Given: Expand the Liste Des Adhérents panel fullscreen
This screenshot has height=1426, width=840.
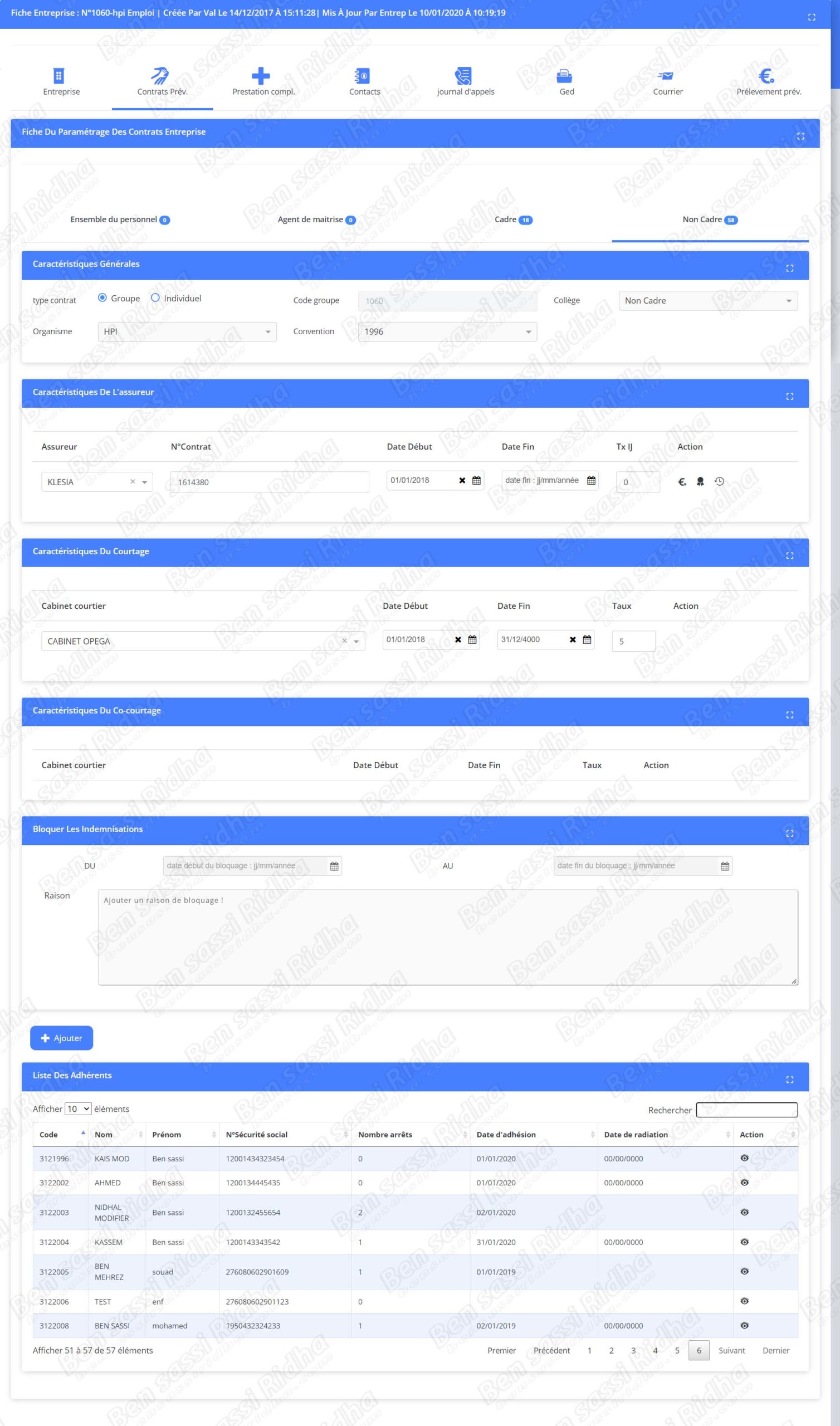Looking at the screenshot, I should pos(789,1080).
